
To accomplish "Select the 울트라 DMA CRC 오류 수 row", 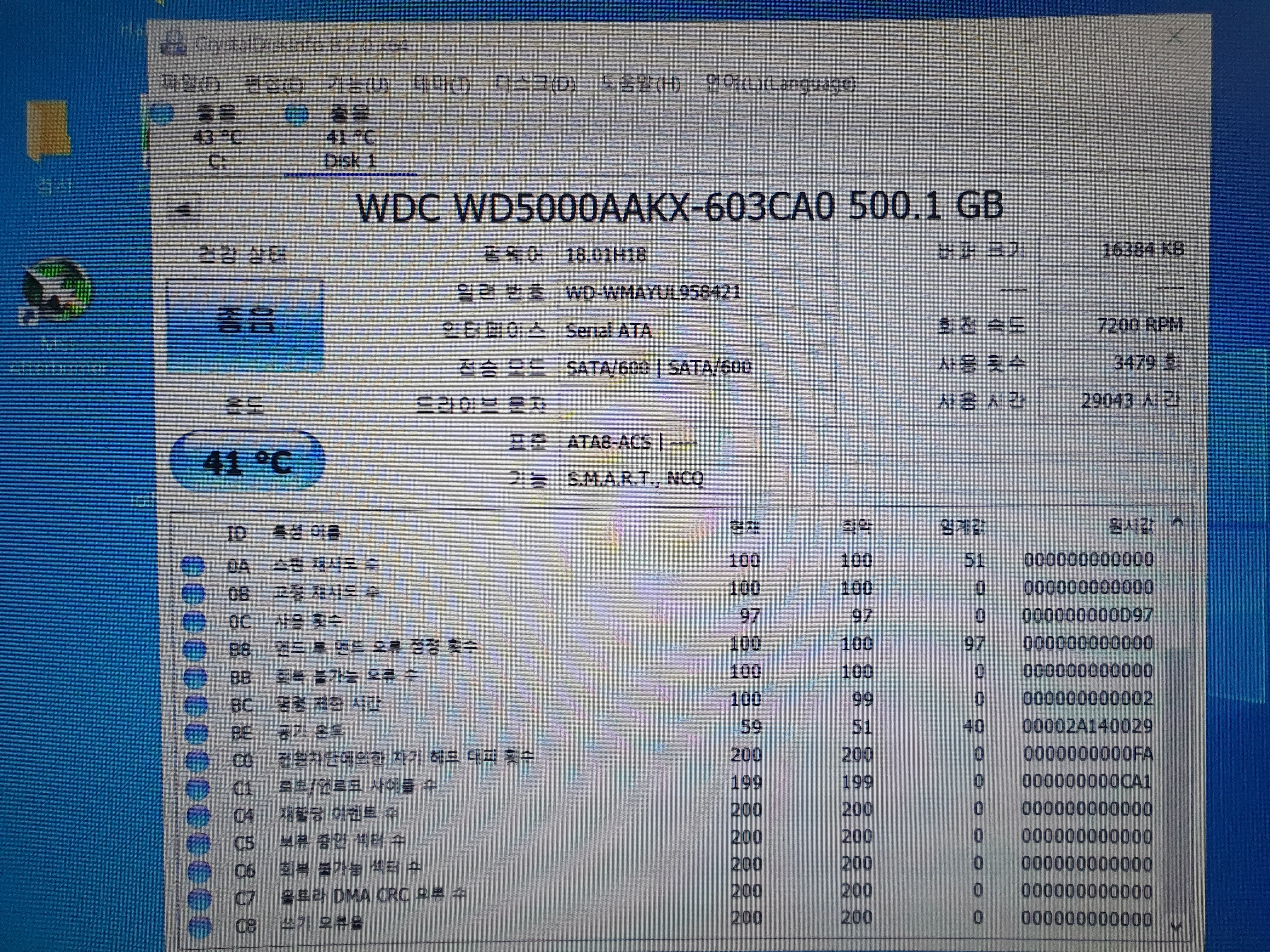I will (672, 894).
